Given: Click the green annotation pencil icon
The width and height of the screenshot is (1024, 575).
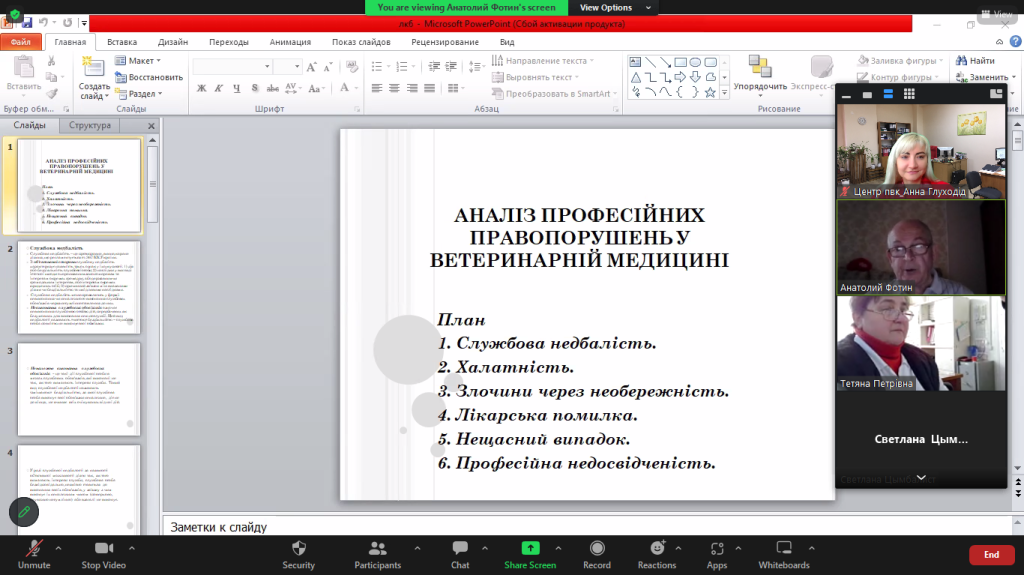Looking at the screenshot, I should [x=24, y=512].
